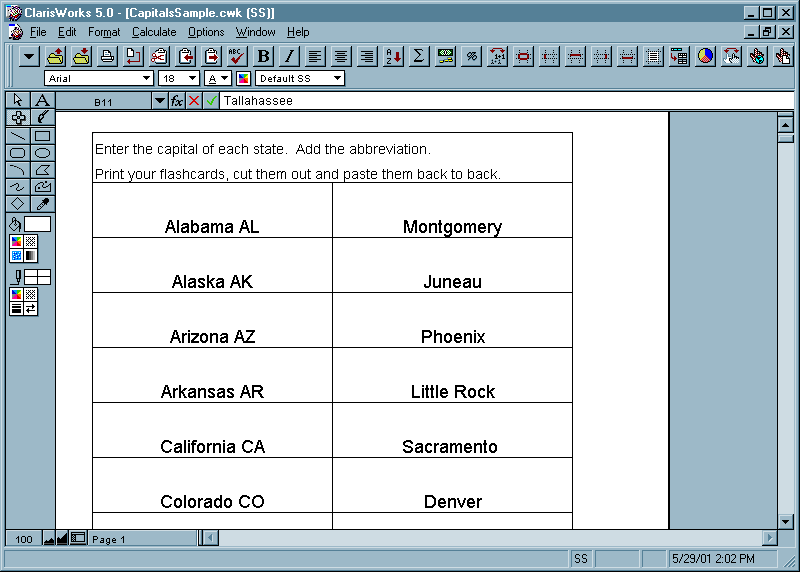Click the AutoSum sigma toolbar icon
This screenshot has height=572, width=800.
tap(419, 57)
